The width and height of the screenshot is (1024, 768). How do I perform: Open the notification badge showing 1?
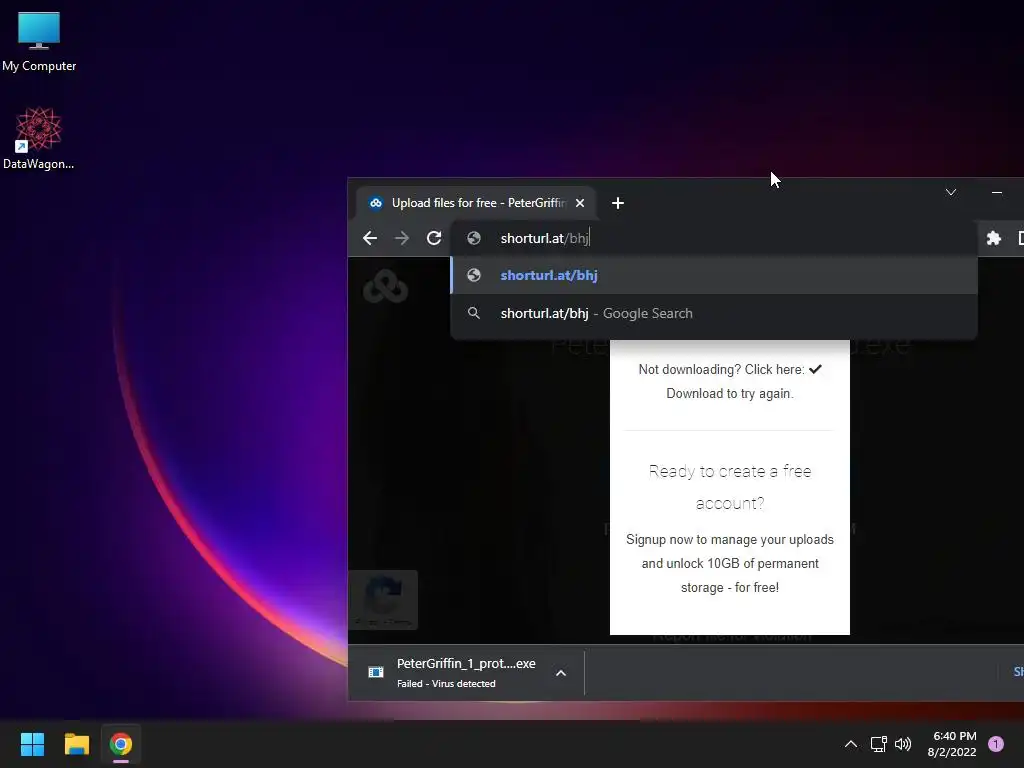(x=995, y=744)
